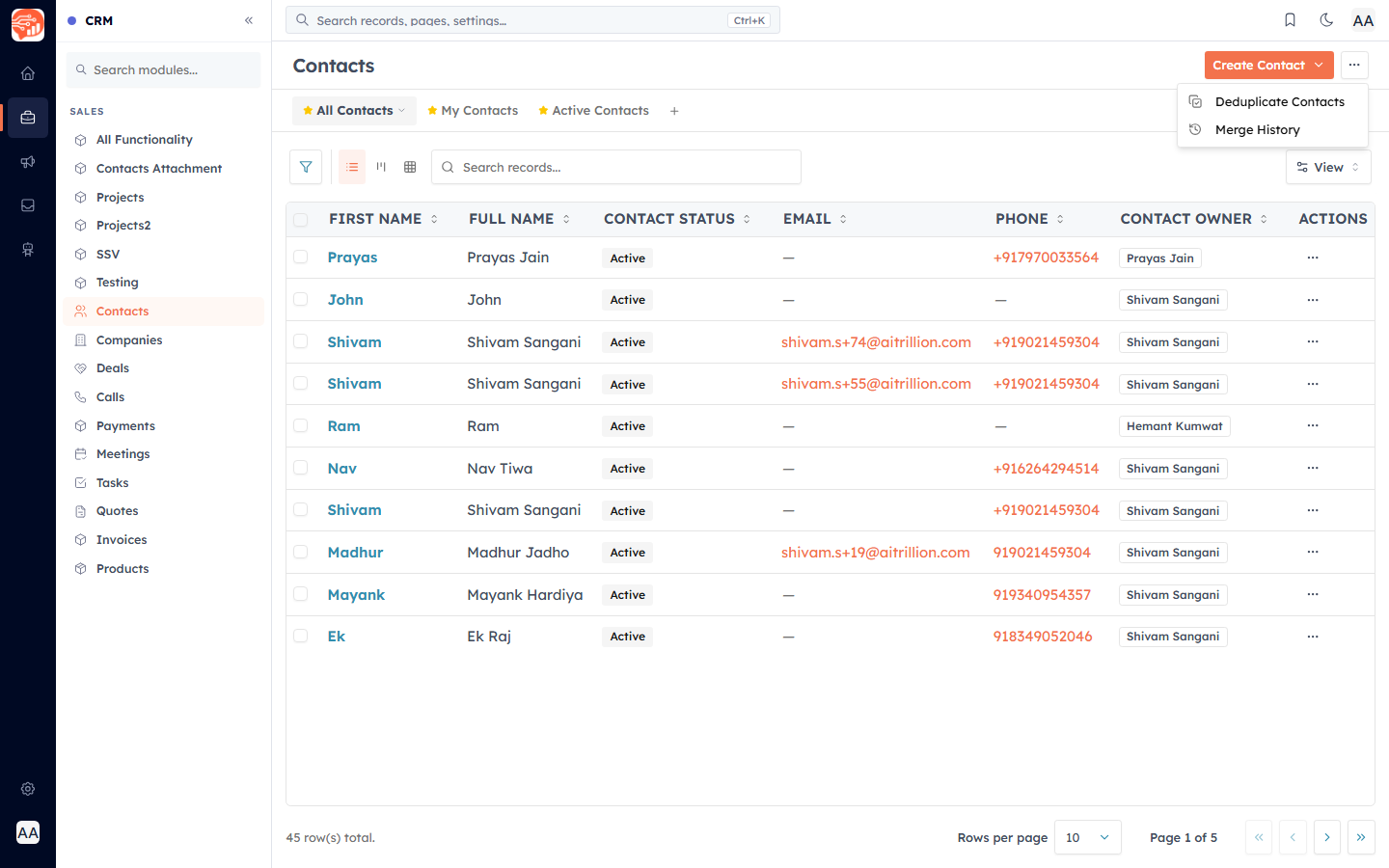Open the home icon in left rail
Image resolution: width=1389 pixels, height=868 pixels.
tap(28, 73)
